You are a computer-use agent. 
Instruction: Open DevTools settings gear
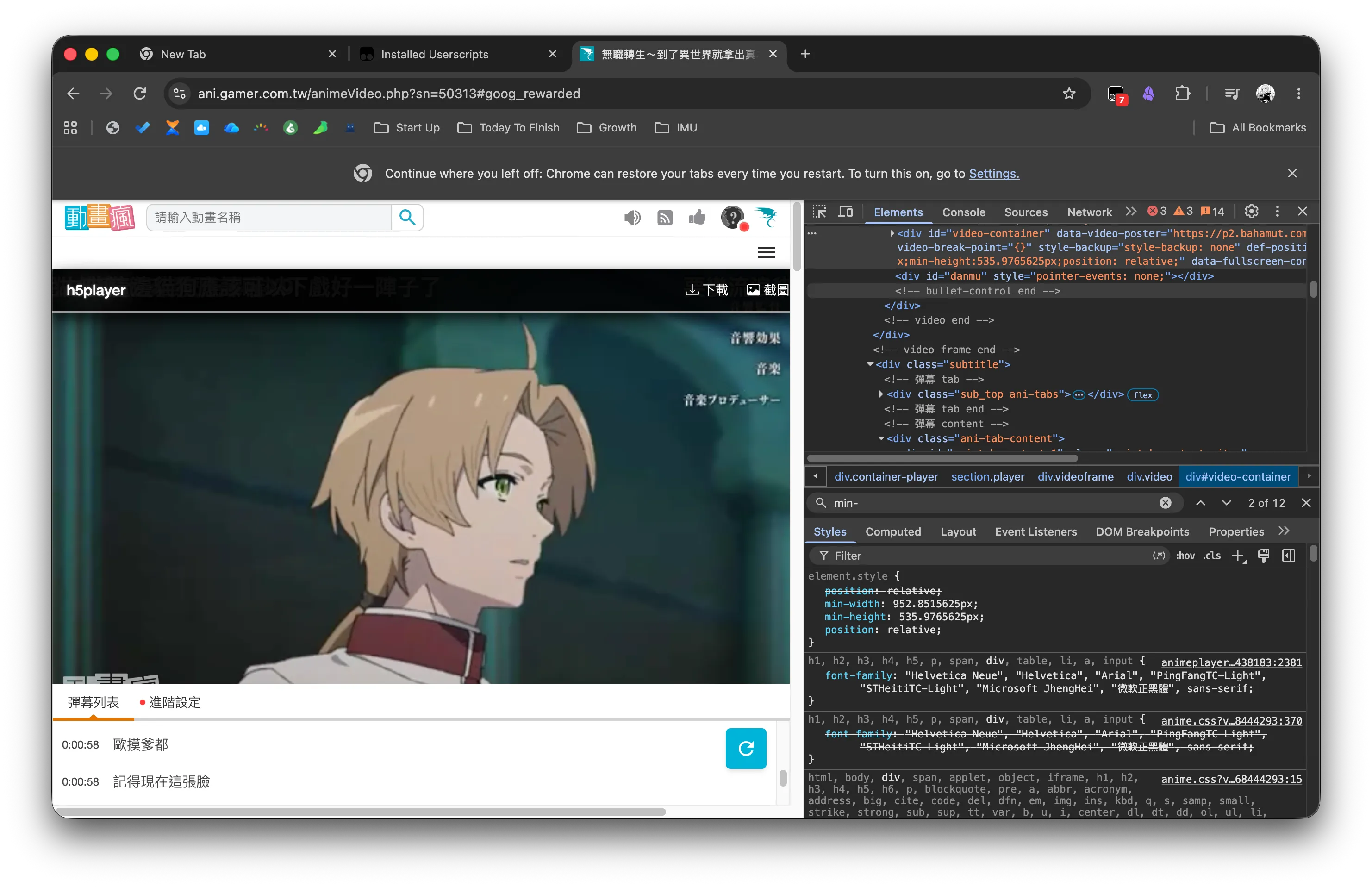click(1251, 212)
